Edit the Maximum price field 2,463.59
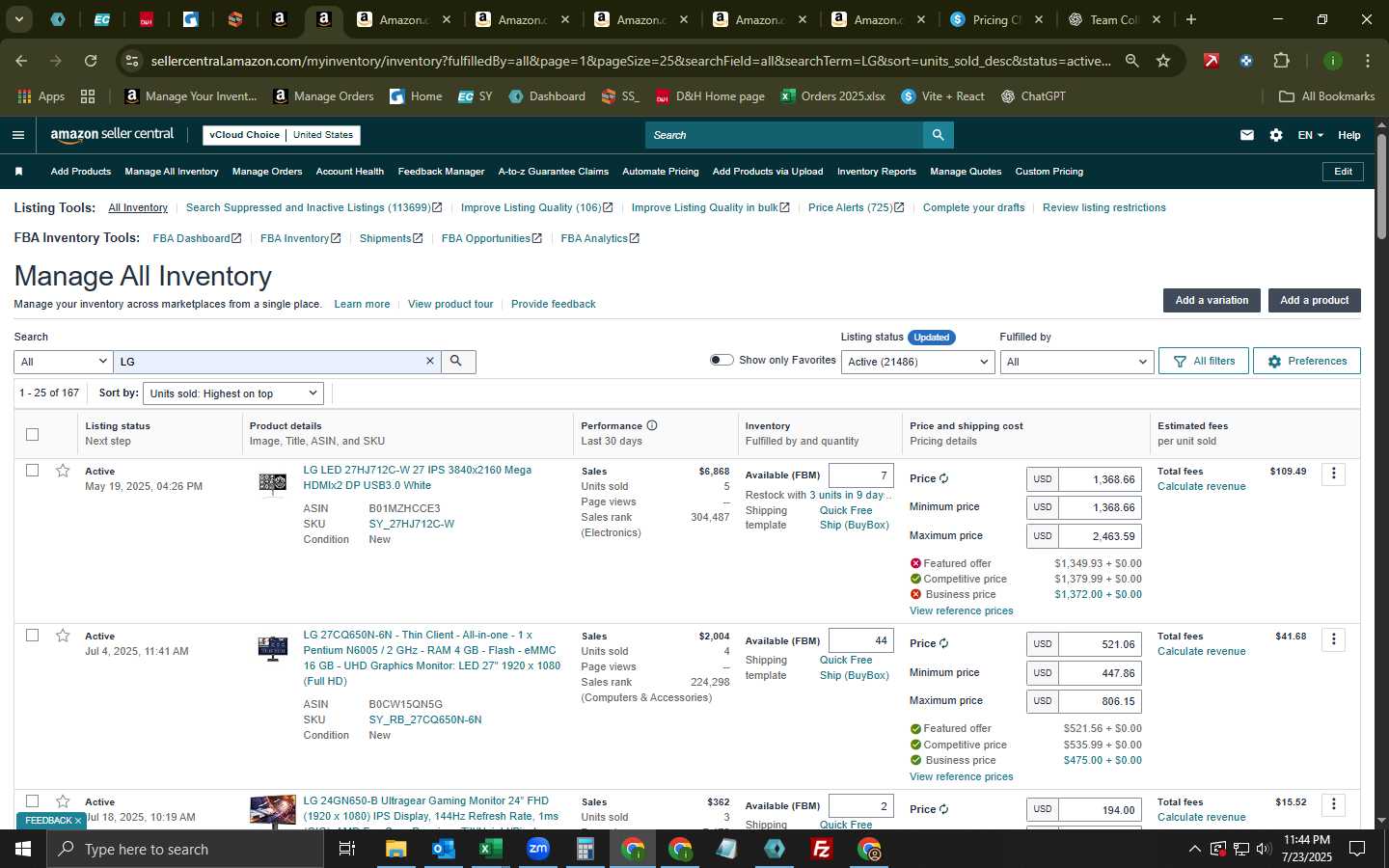The height and width of the screenshot is (868, 1389). (x=1100, y=535)
